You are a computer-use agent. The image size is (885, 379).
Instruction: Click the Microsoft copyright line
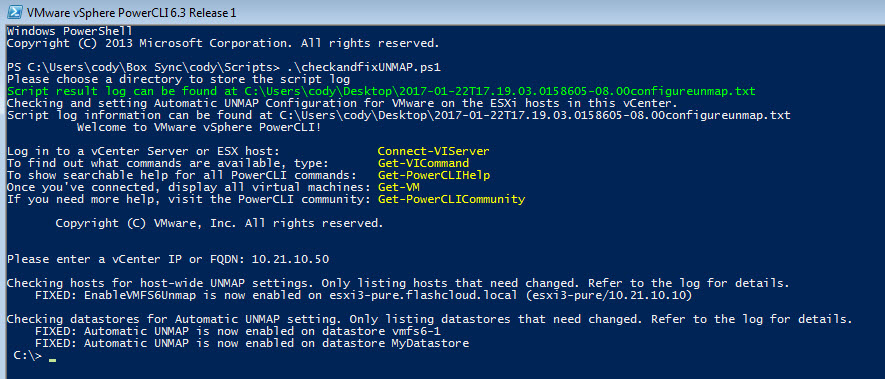pyautogui.click(x=222, y=43)
